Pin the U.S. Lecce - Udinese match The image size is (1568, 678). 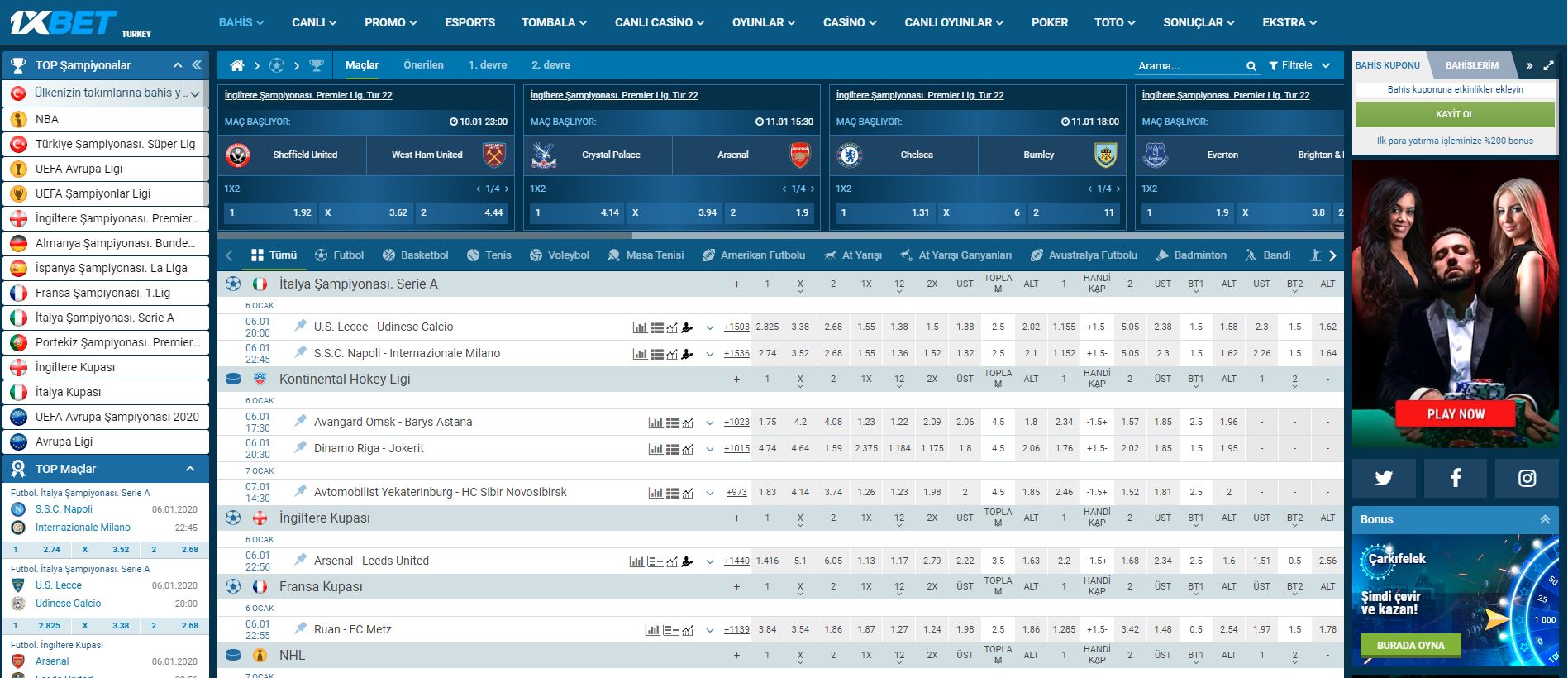click(301, 326)
